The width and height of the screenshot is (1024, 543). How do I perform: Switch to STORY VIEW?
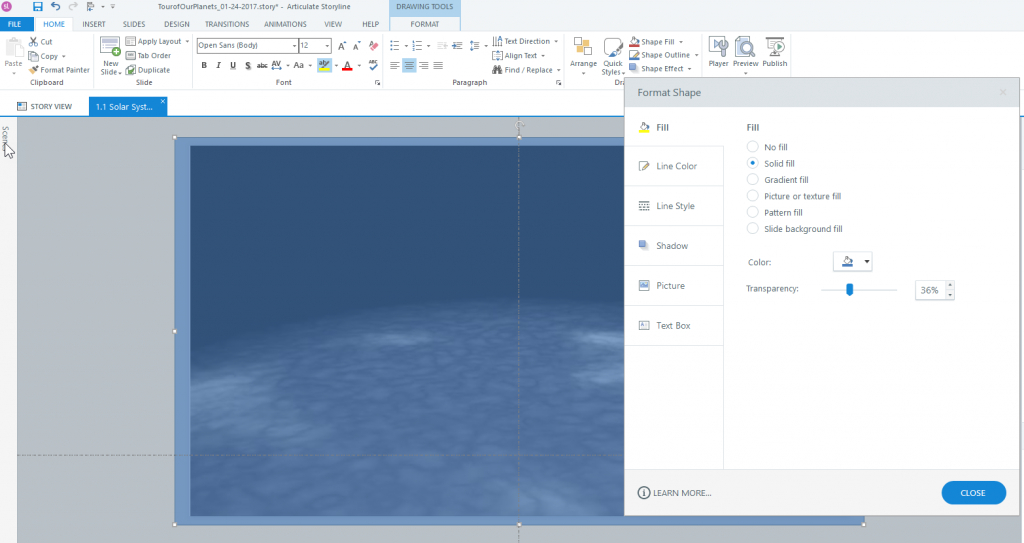(44, 107)
